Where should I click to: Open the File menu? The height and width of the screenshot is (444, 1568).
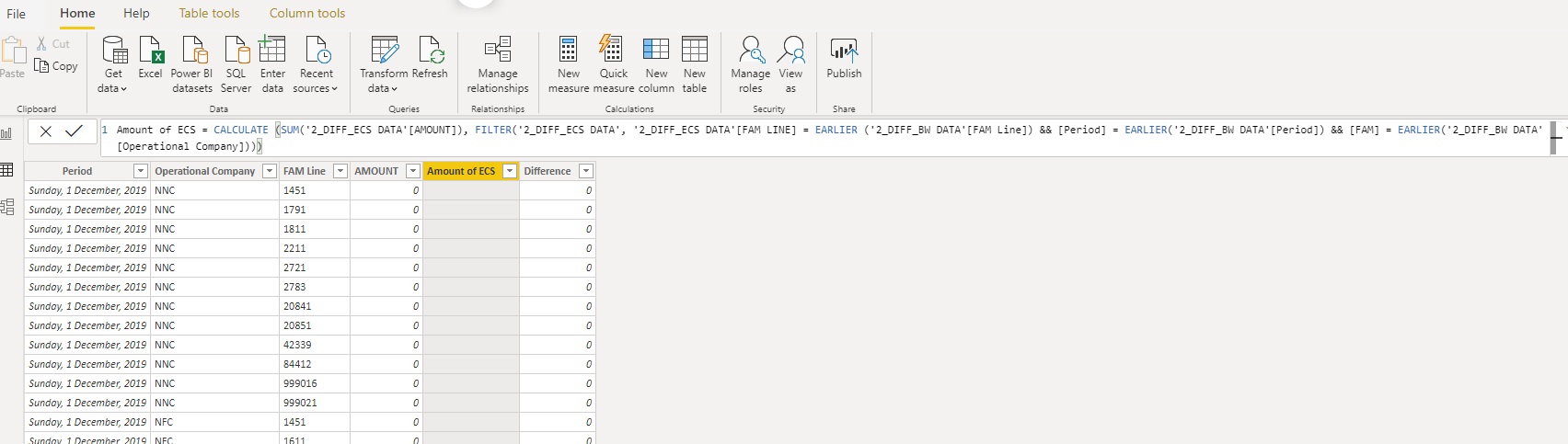pos(17,14)
